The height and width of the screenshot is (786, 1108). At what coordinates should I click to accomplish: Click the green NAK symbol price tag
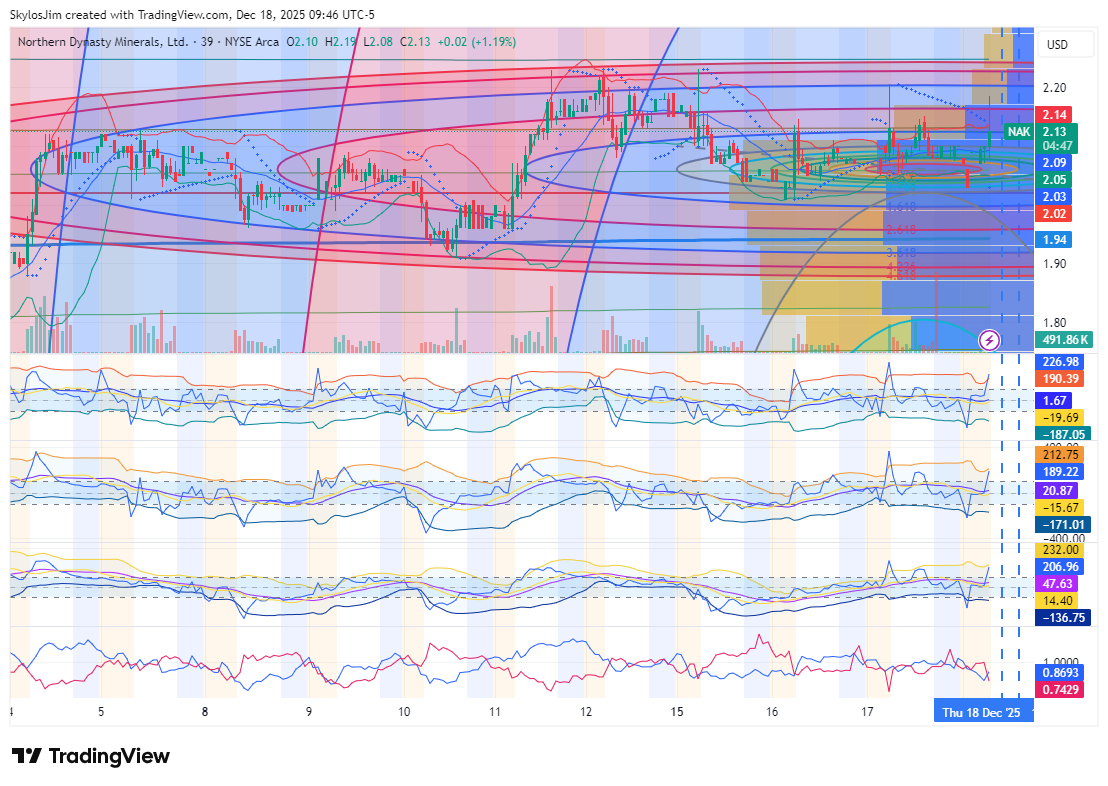[1018, 132]
